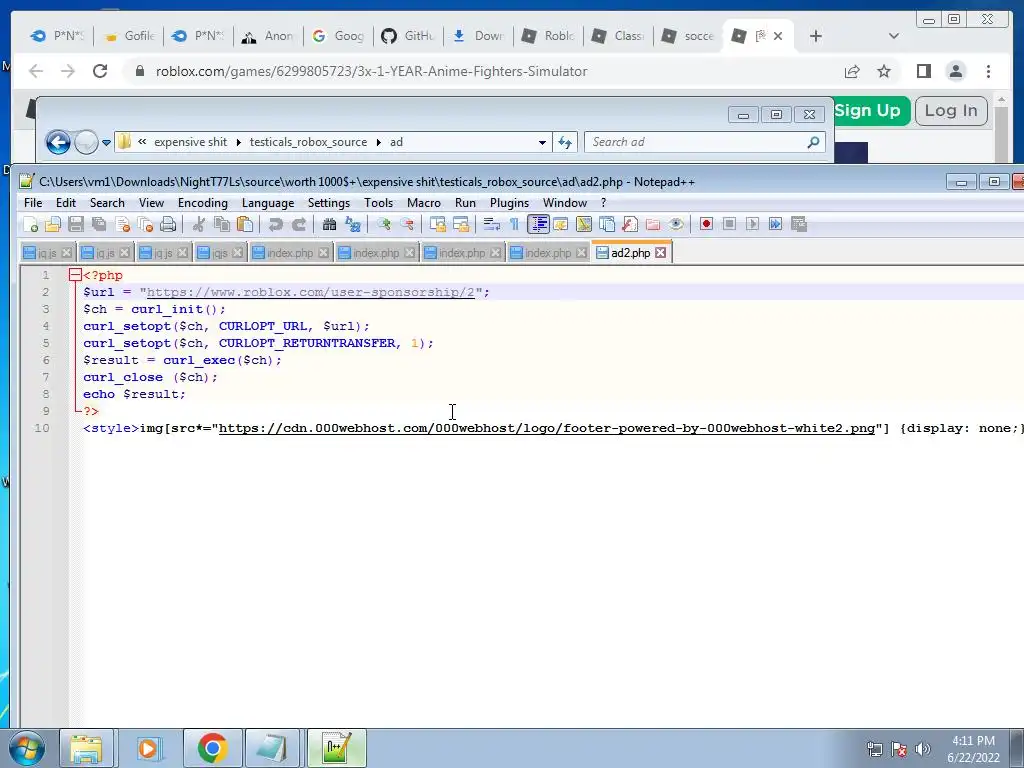1024x768 pixels.
Task: Open a new Chrome tab
Action: pos(816,36)
